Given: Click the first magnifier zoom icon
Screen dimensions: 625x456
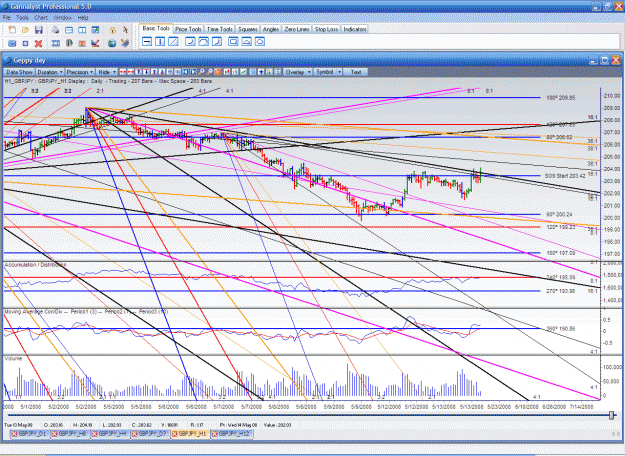Looking at the screenshot, I should click(201, 72).
